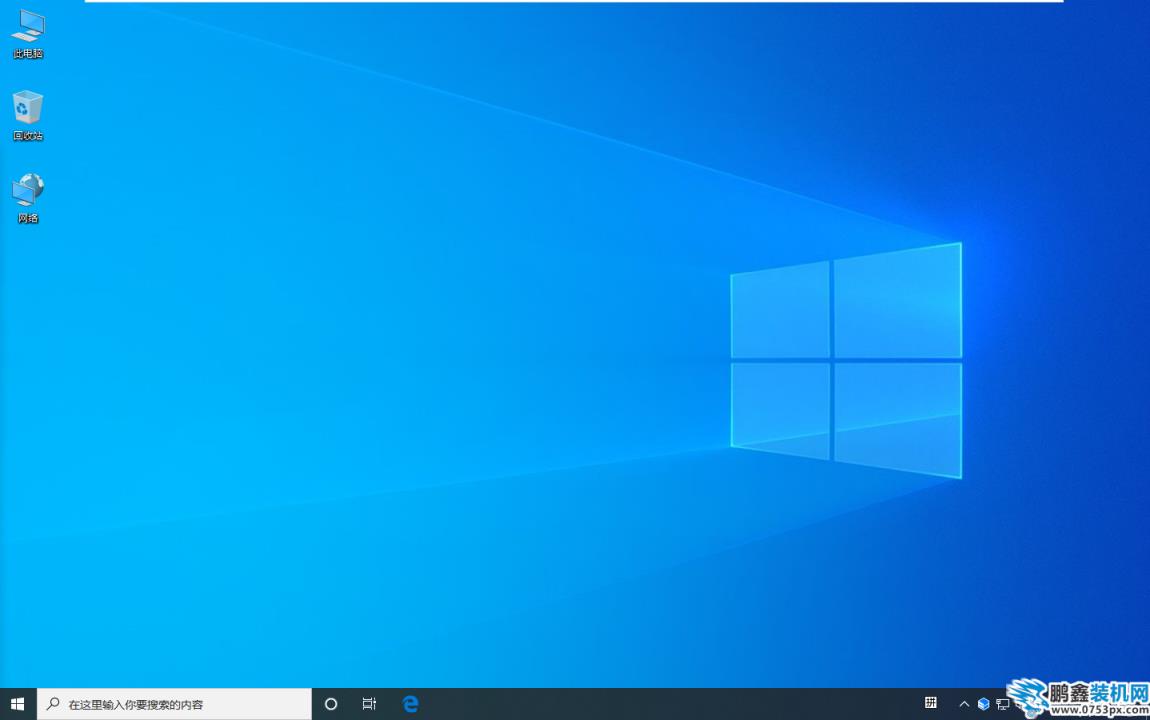Open the Windows Start menu
Viewport: 1150px width, 720px height.
(x=18, y=704)
